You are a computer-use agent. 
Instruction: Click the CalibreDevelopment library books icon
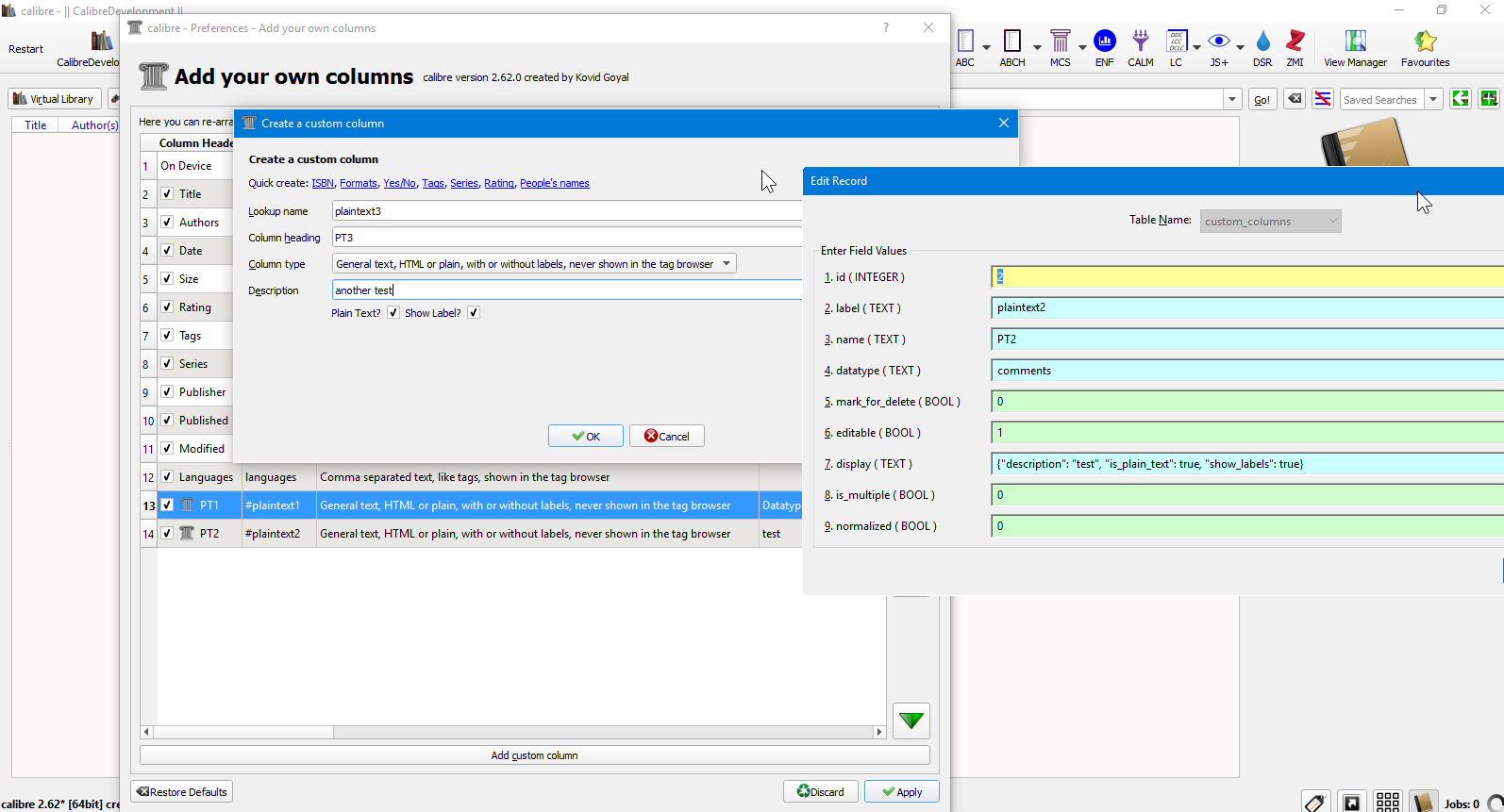point(101,41)
